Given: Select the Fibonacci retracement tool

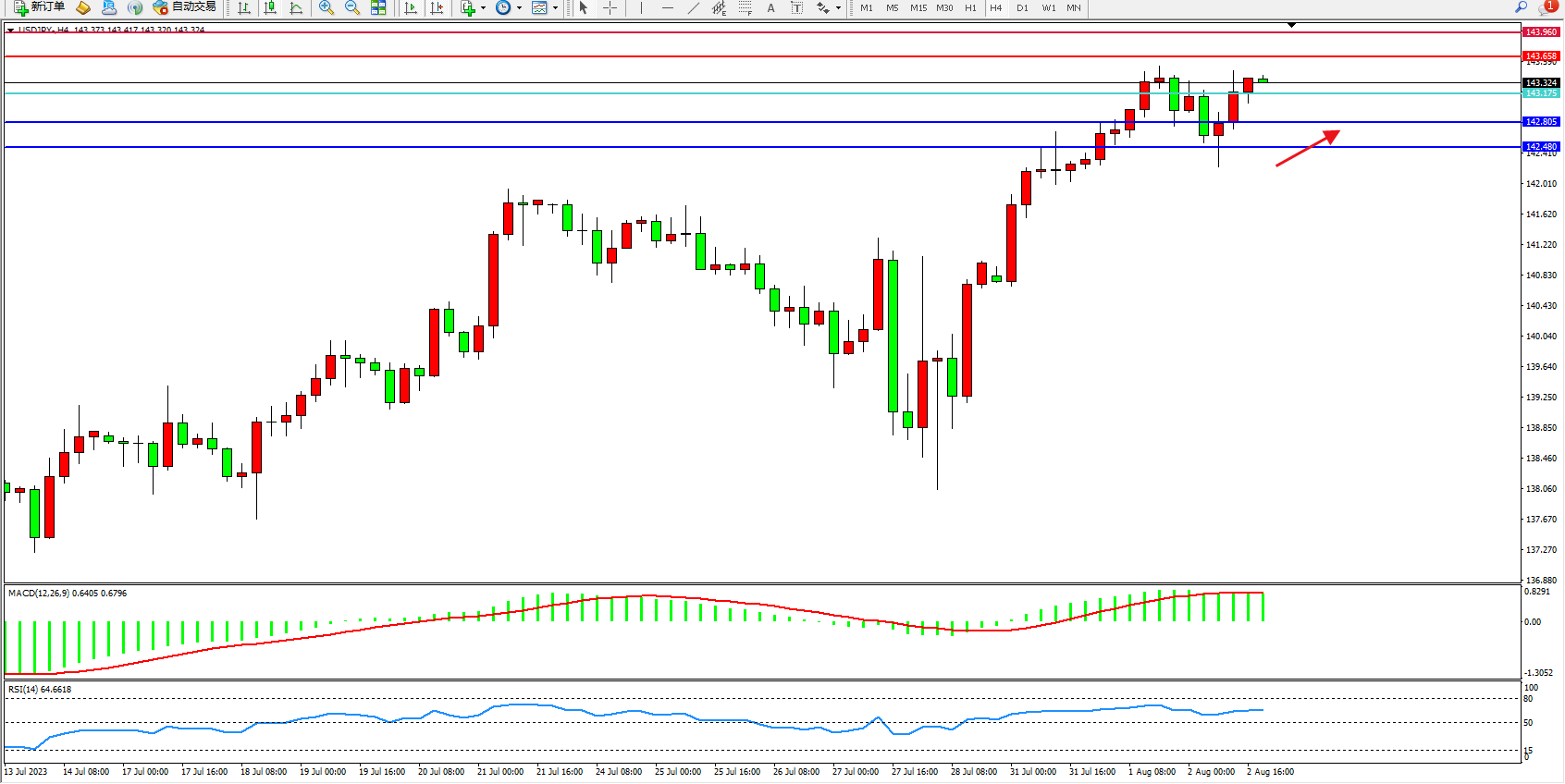Looking at the screenshot, I should [x=746, y=7].
